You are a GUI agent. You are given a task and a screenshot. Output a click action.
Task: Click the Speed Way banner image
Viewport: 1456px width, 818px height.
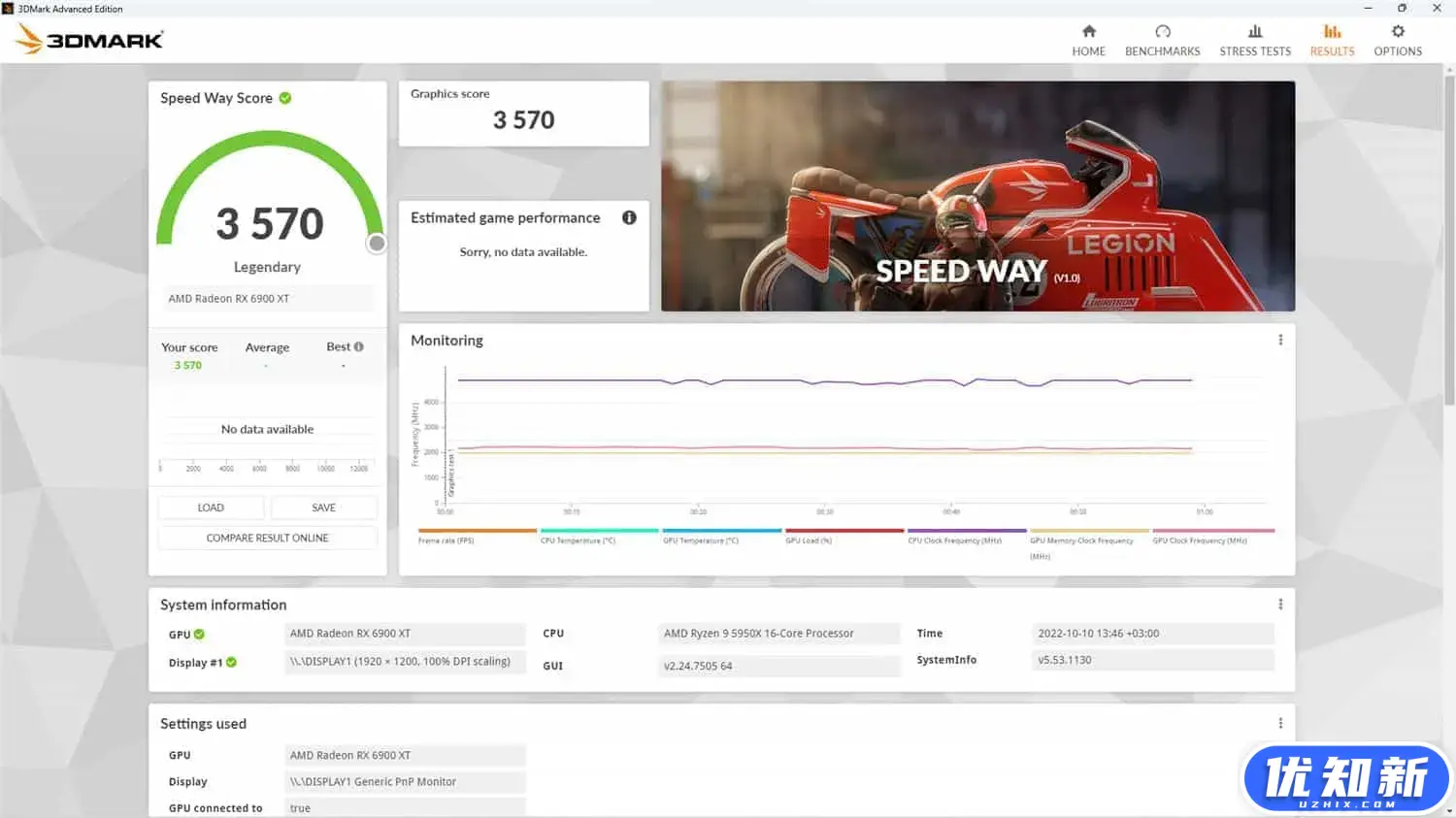click(x=977, y=196)
